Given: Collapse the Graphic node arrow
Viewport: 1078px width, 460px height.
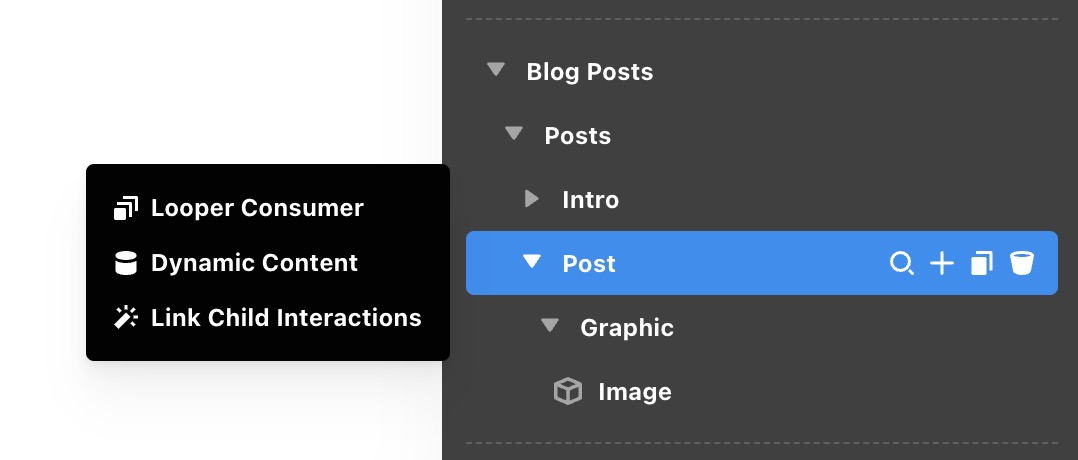Looking at the screenshot, I should coord(550,327).
